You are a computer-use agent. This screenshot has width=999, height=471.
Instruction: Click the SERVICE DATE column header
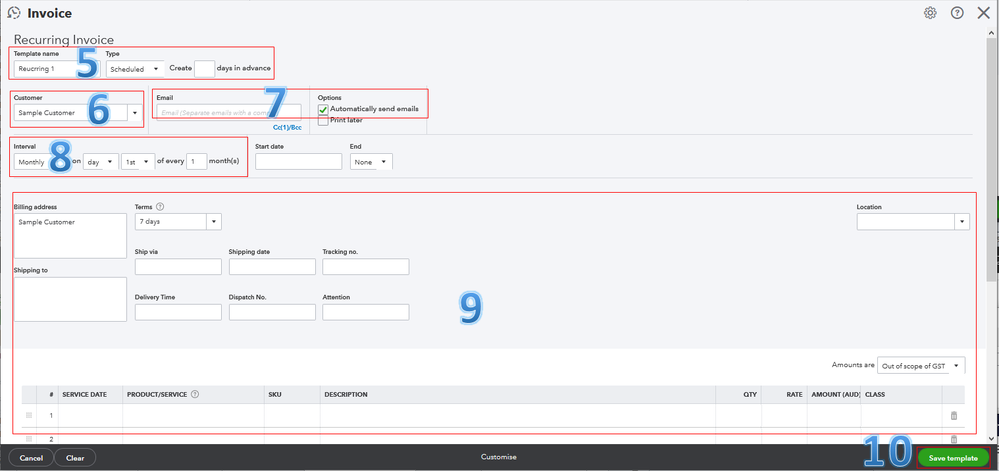84,395
